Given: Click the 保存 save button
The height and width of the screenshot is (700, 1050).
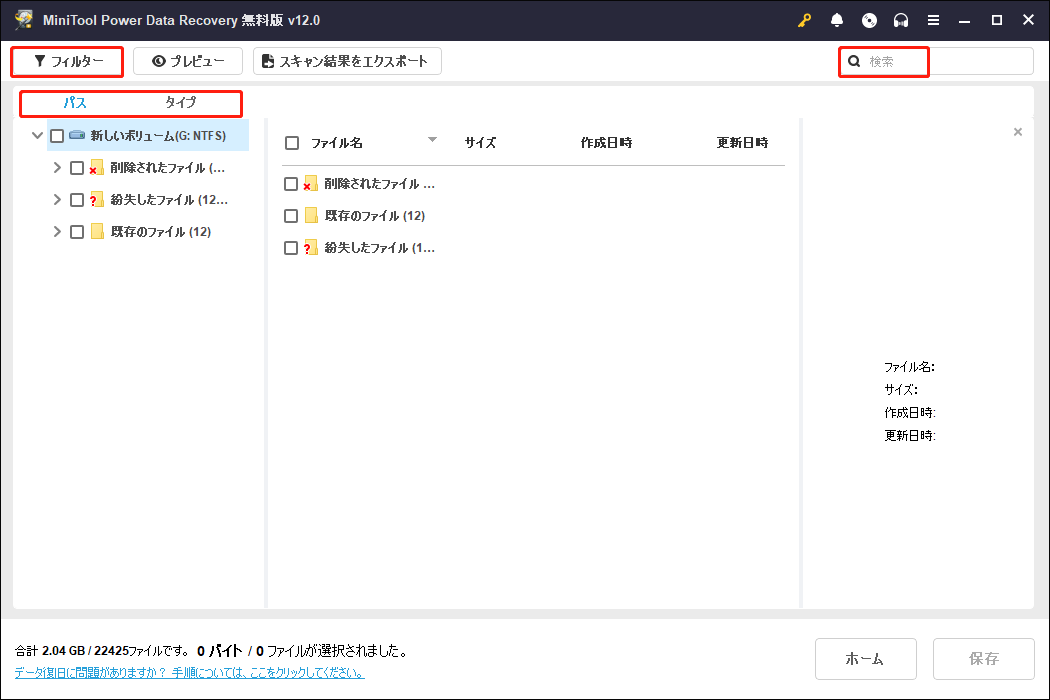Looking at the screenshot, I should coord(984,658).
